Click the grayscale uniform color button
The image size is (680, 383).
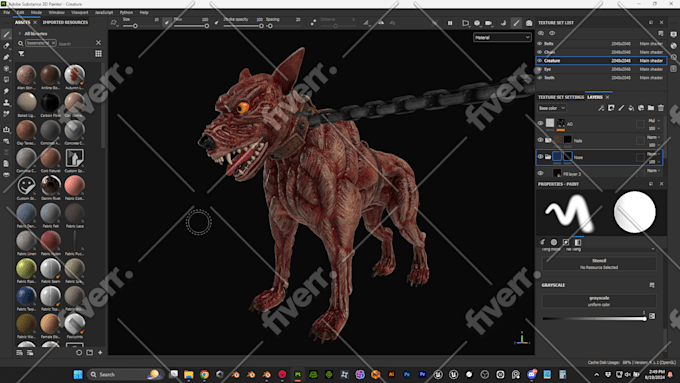(599, 301)
